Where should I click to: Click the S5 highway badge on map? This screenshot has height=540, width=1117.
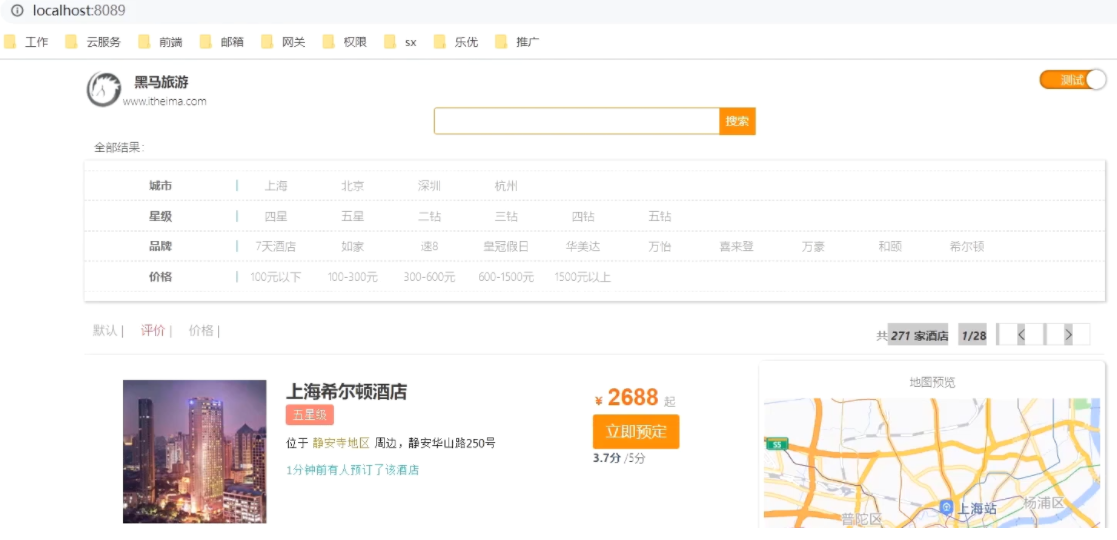click(x=776, y=445)
